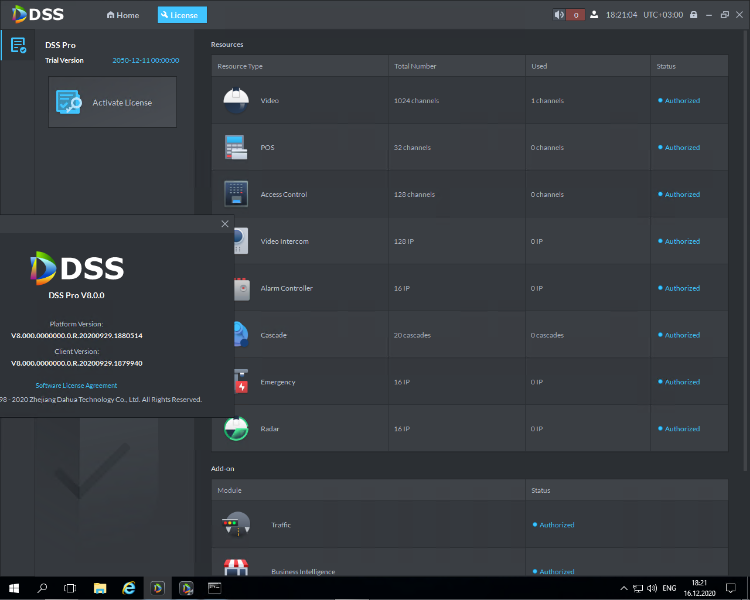Click Authorized status for Radar
The height and width of the screenshot is (600, 750).
point(679,429)
